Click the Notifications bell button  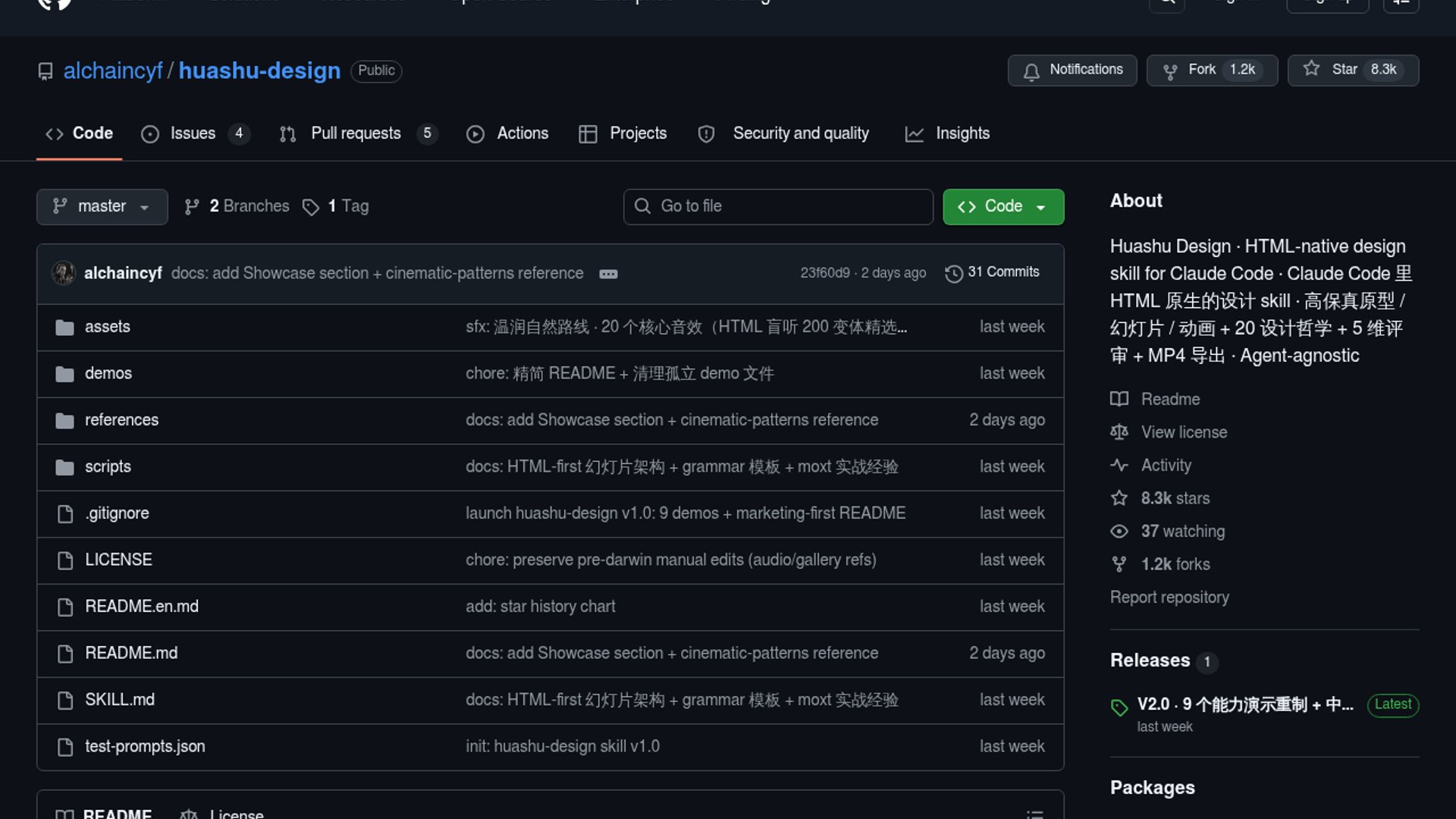pyautogui.click(x=1072, y=70)
